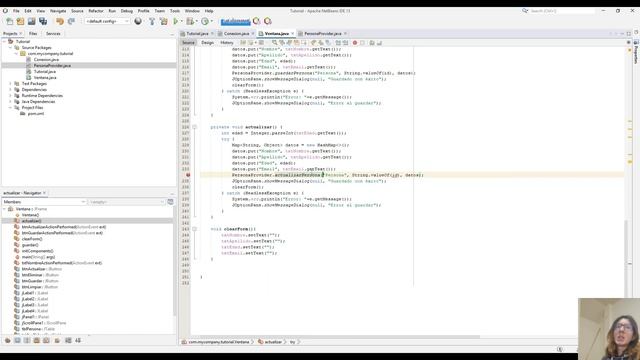
Task: Expand the Java Dependencies node
Action: click(10, 102)
